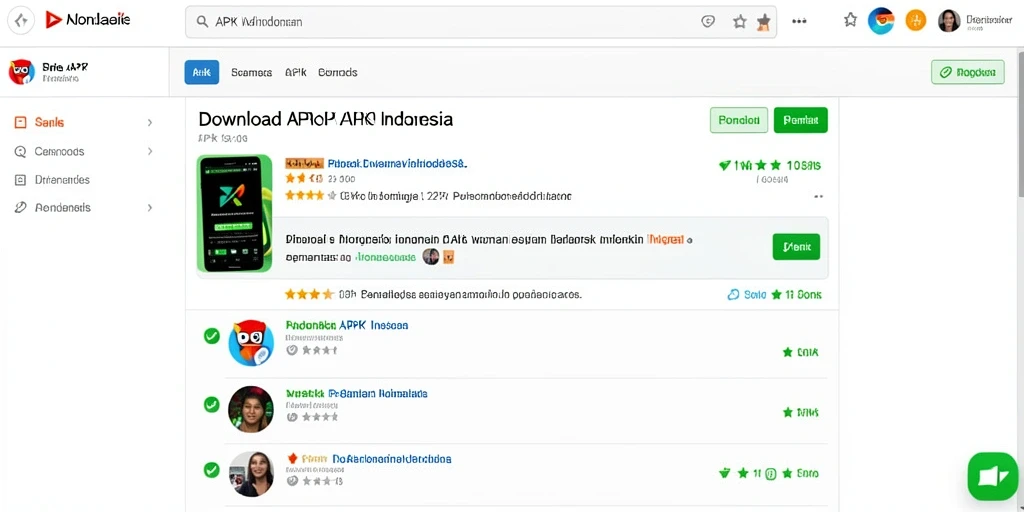Open the red play logo next to Nonlaeile
1024x512 pixels.
click(x=53, y=20)
